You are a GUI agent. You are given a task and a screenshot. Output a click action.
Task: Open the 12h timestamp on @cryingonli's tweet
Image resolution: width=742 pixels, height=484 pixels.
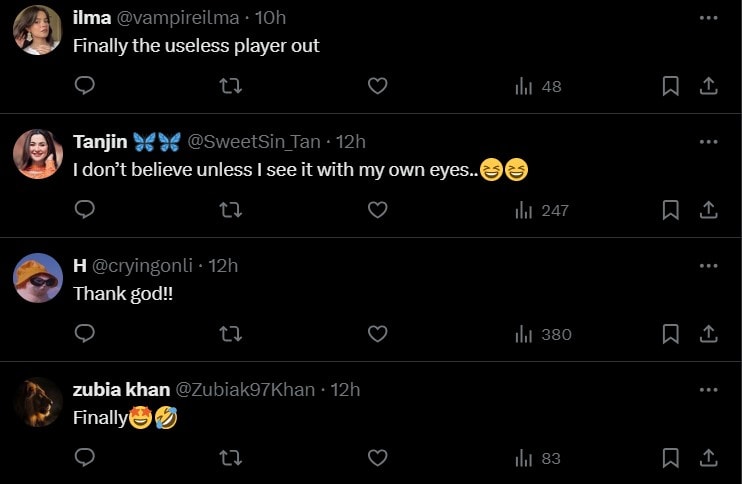coord(223,266)
